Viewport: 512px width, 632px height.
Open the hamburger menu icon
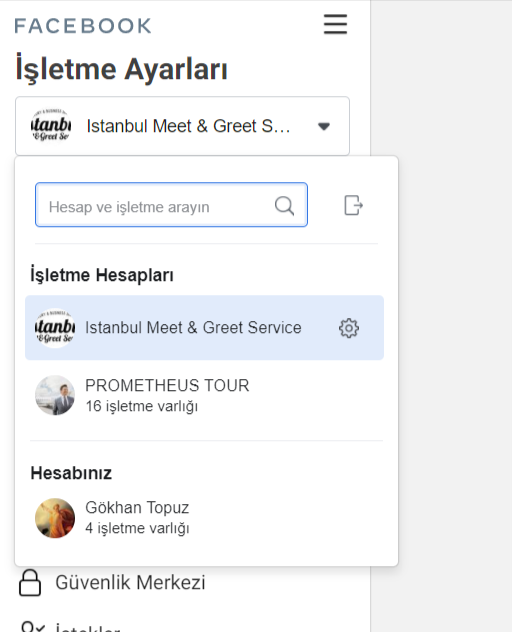tap(335, 25)
